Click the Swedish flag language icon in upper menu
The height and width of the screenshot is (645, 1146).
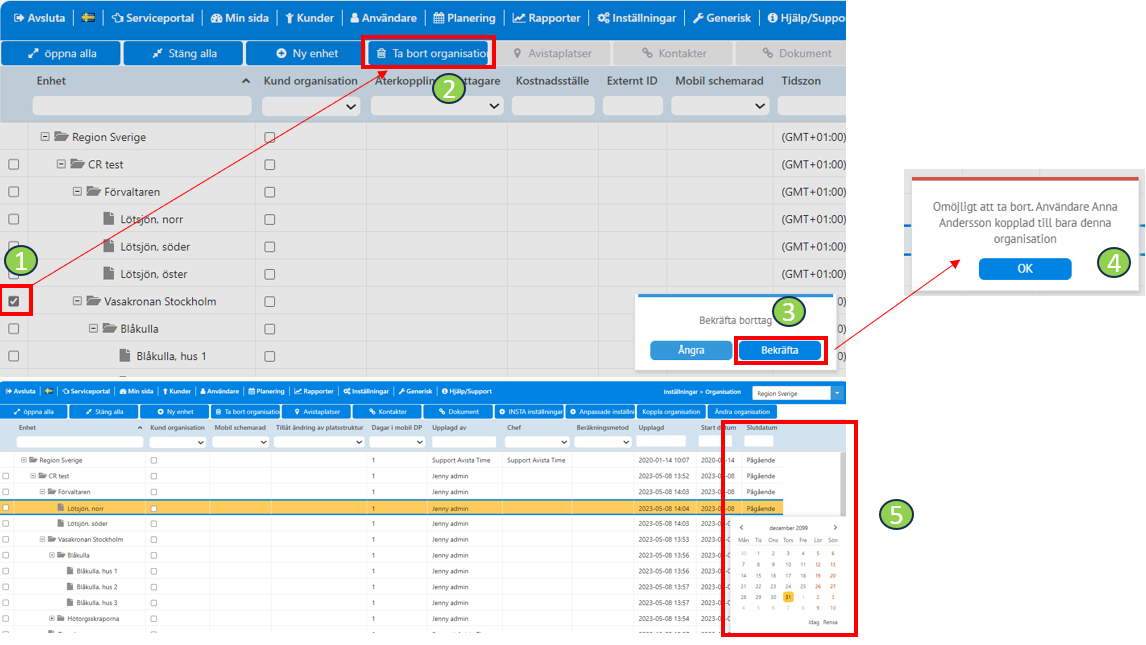point(88,18)
